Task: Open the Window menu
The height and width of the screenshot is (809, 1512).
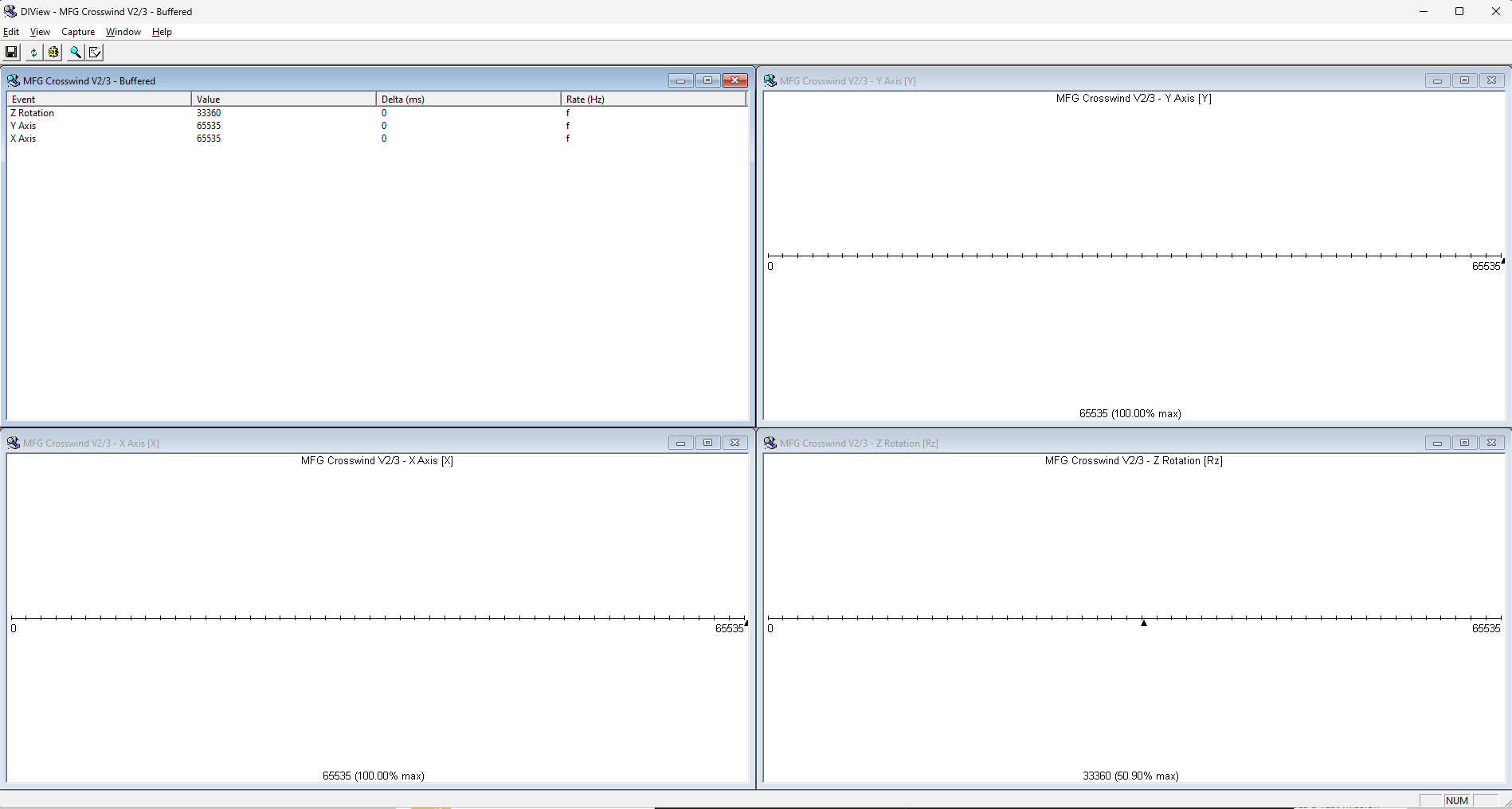Action: (x=123, y=32)
